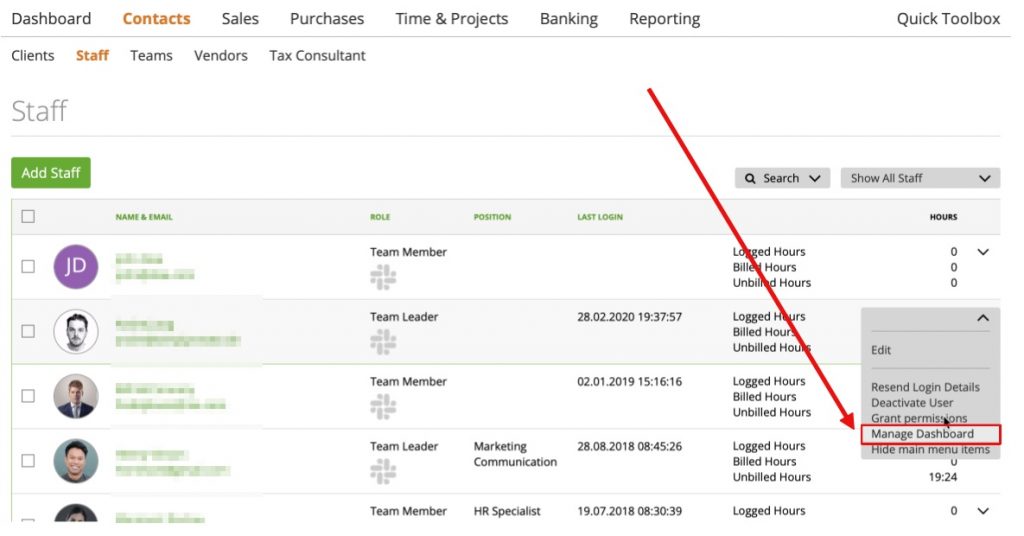
Task: Click Slack icon in 02.01.2019 login row
Action: coord(383,406)
